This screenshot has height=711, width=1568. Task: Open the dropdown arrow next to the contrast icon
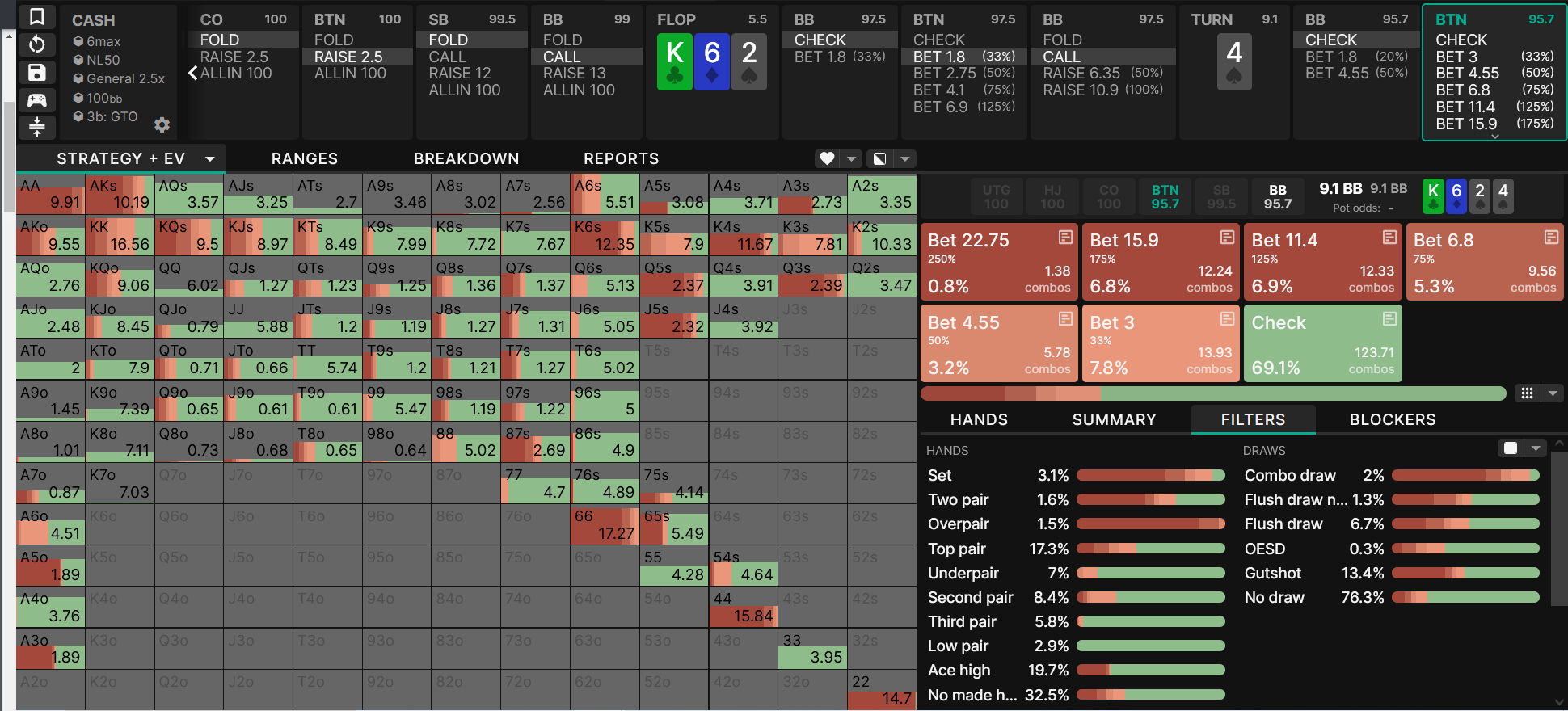click(905, 158)
